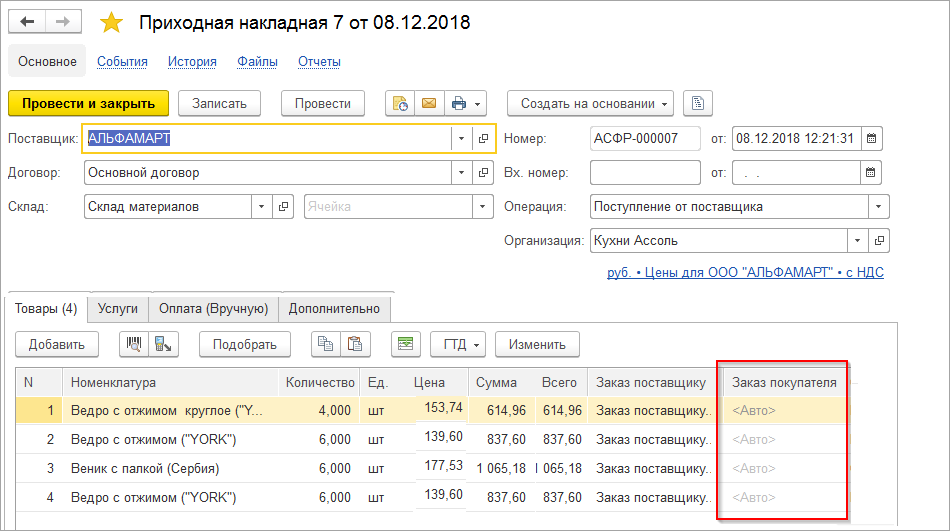The image size is (950, 531).
Task: Open the Дополнительно tab
Action: click(x=334, y=309)
